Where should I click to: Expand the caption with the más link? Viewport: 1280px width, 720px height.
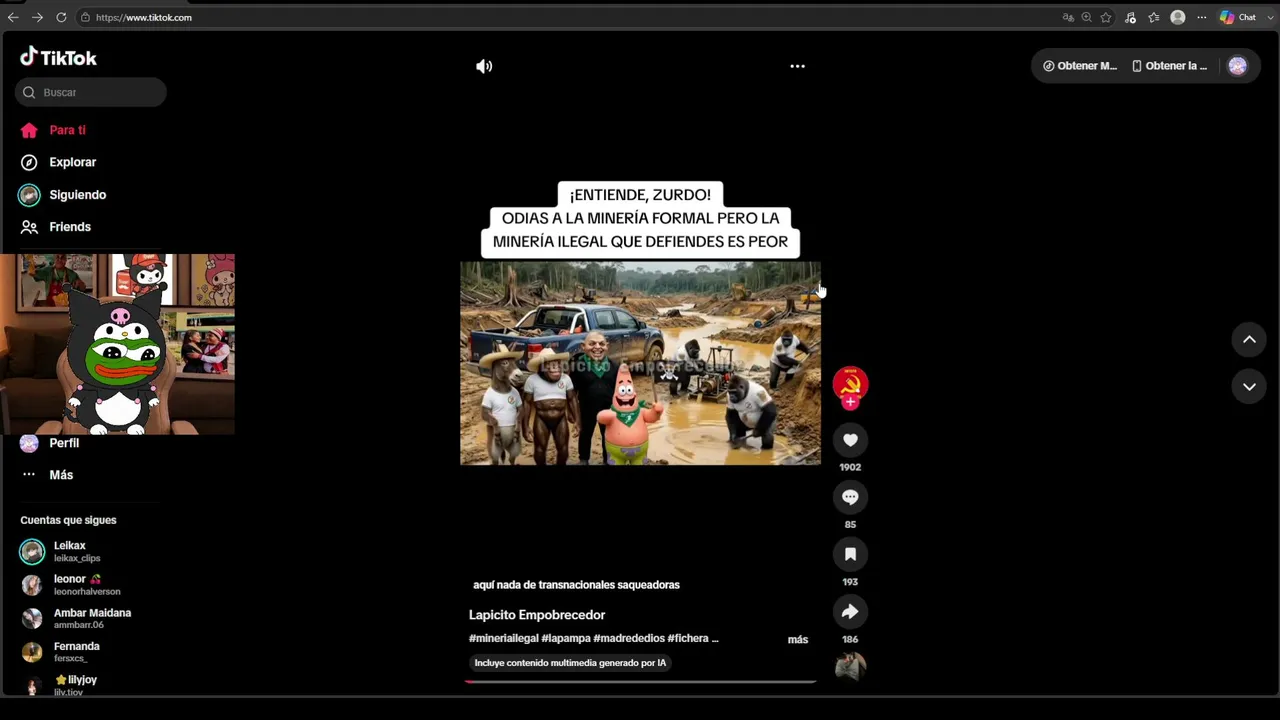tap(798, 640)
